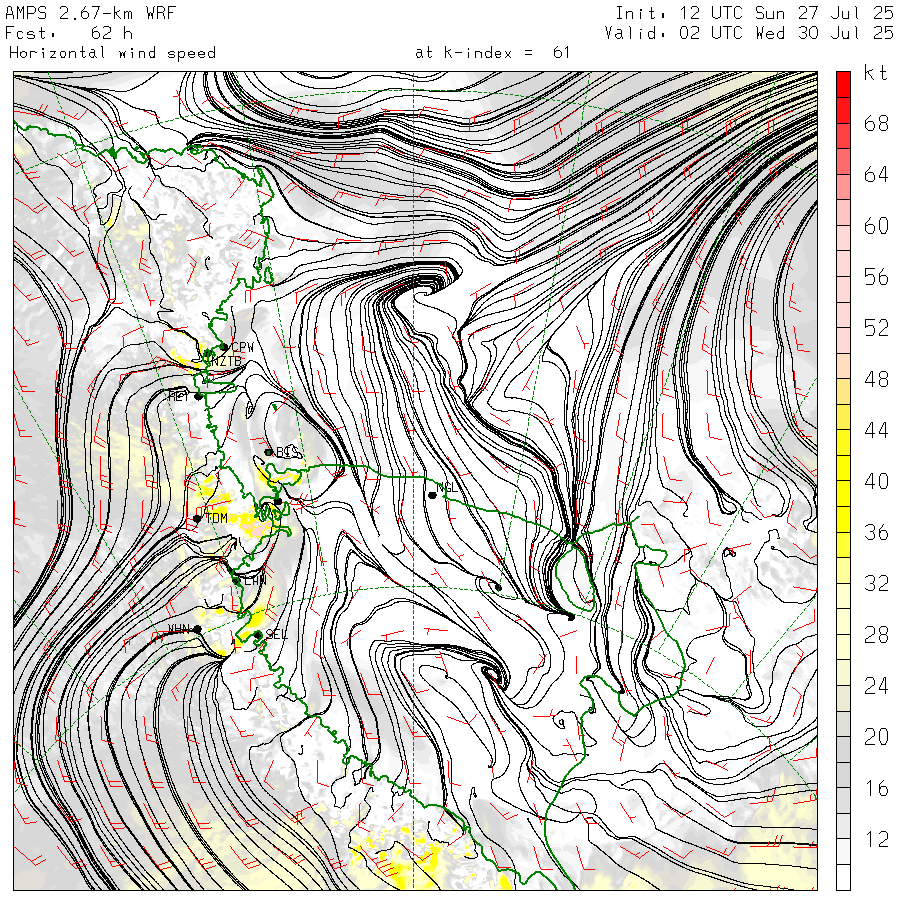Click the '60' color bar scale label

(876, 226)
